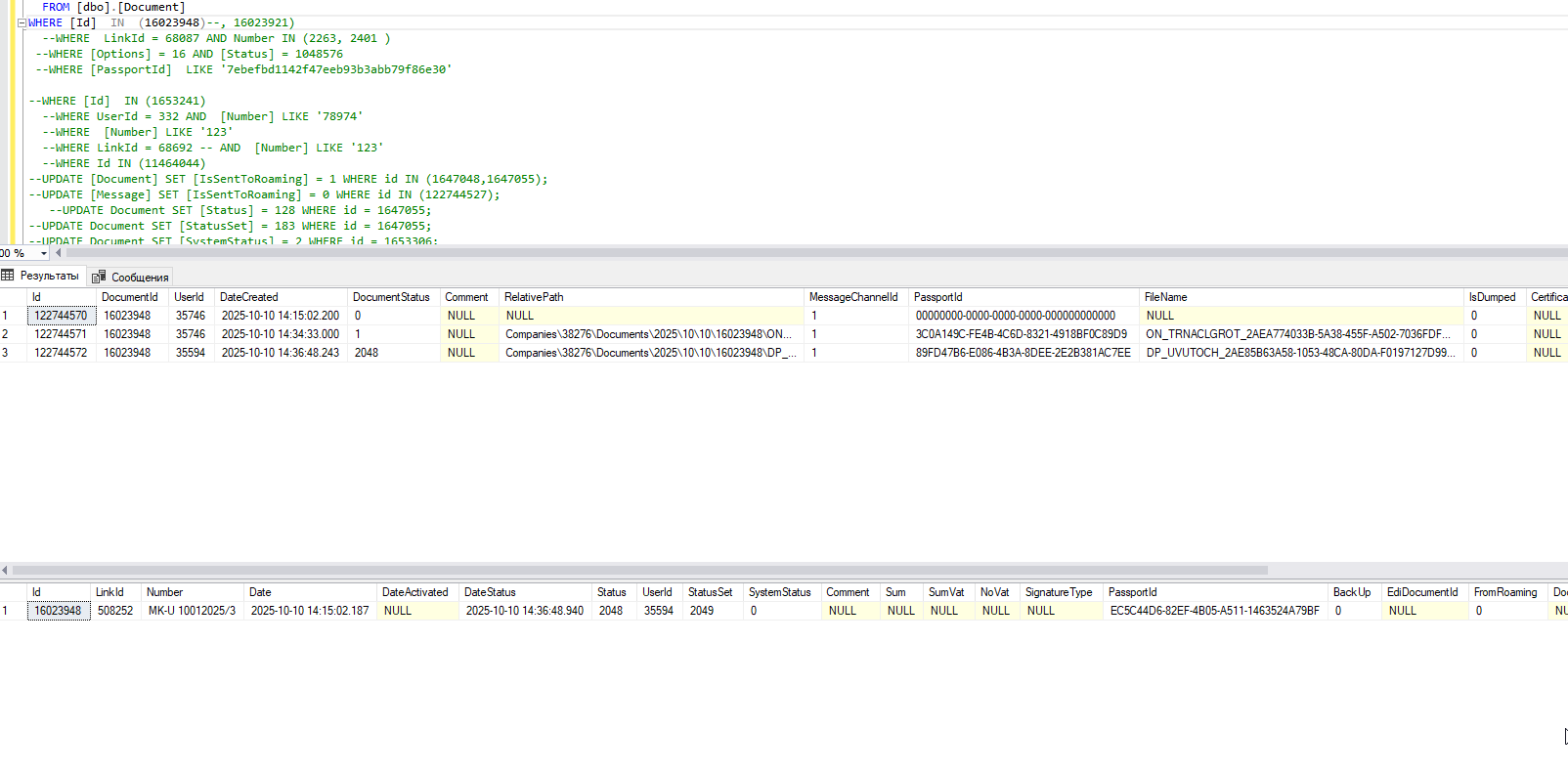Click left arrow of upper results grid scrollbar

pos(5,570)
